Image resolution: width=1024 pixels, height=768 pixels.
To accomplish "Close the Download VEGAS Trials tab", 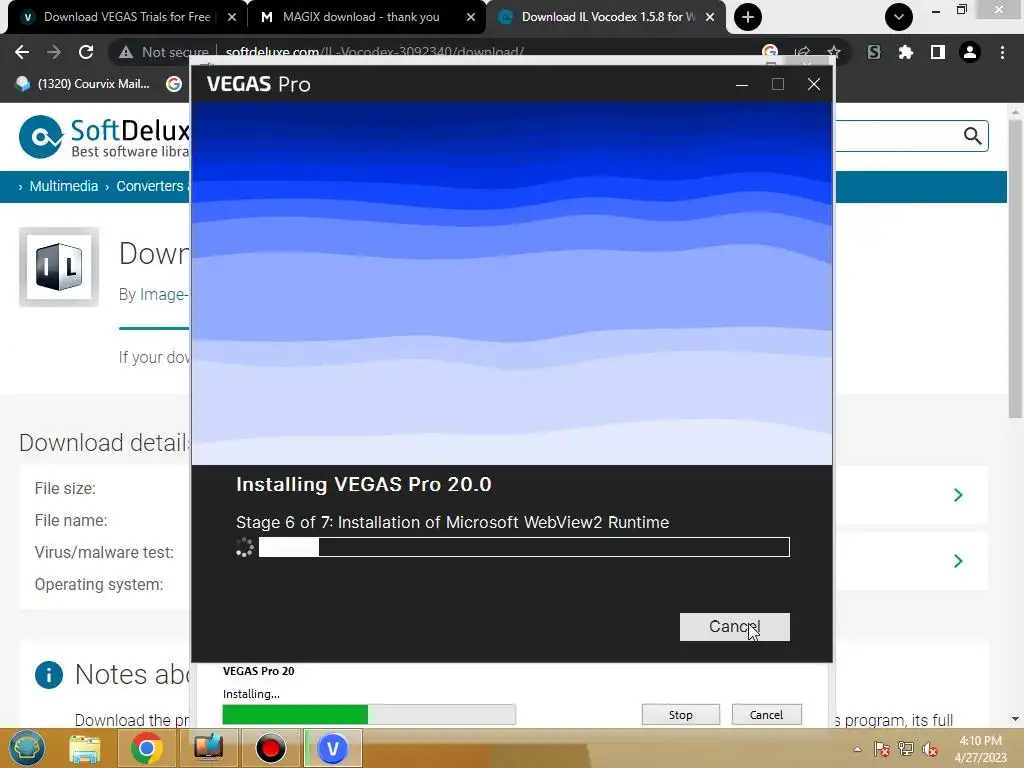I will click(232, 17).
